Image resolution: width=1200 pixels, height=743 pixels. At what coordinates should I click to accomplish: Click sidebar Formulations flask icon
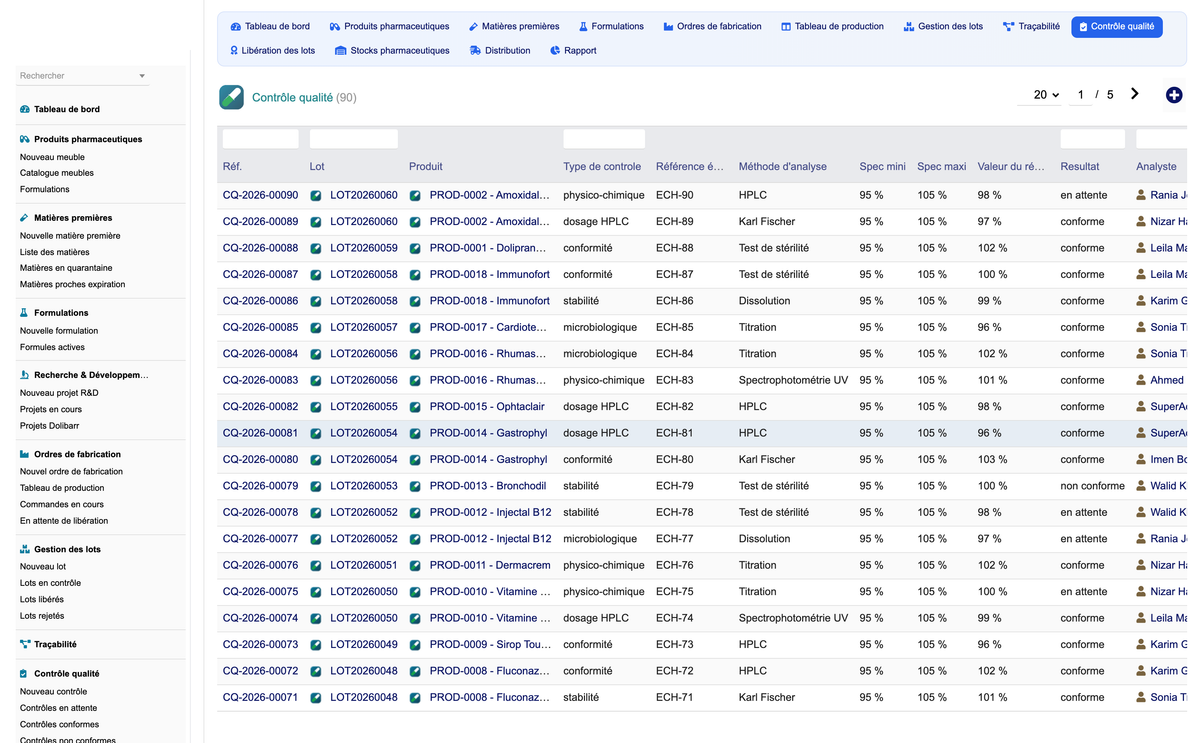click(25, 313)
